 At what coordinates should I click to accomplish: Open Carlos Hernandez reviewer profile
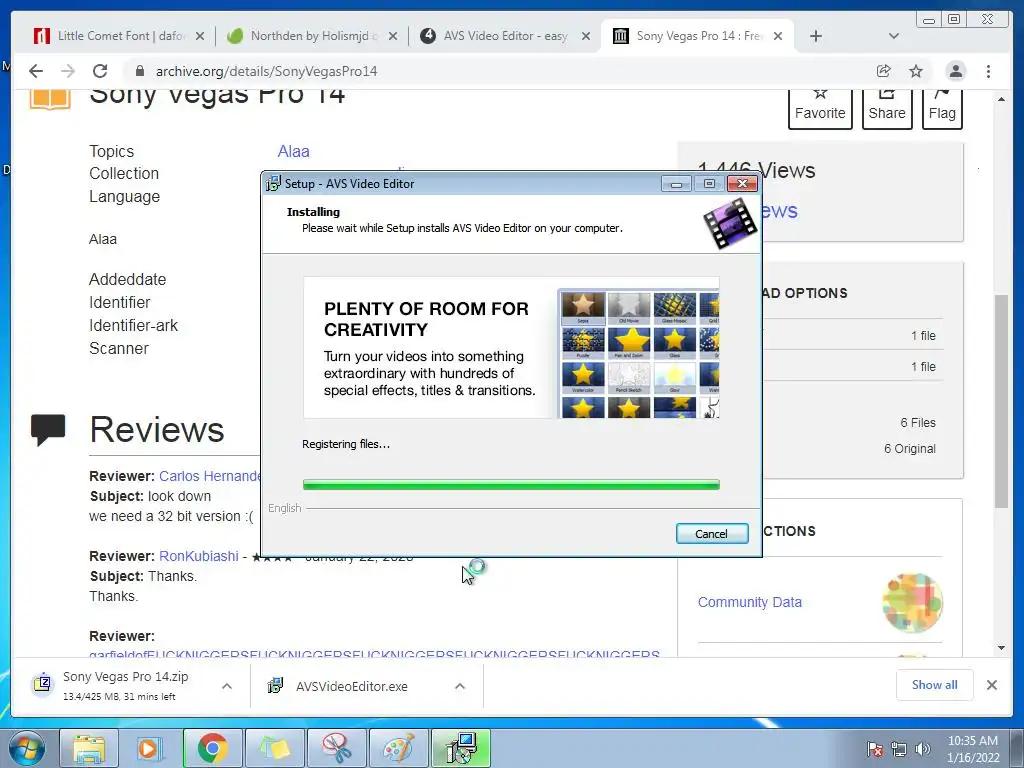[x=210, y=476]
